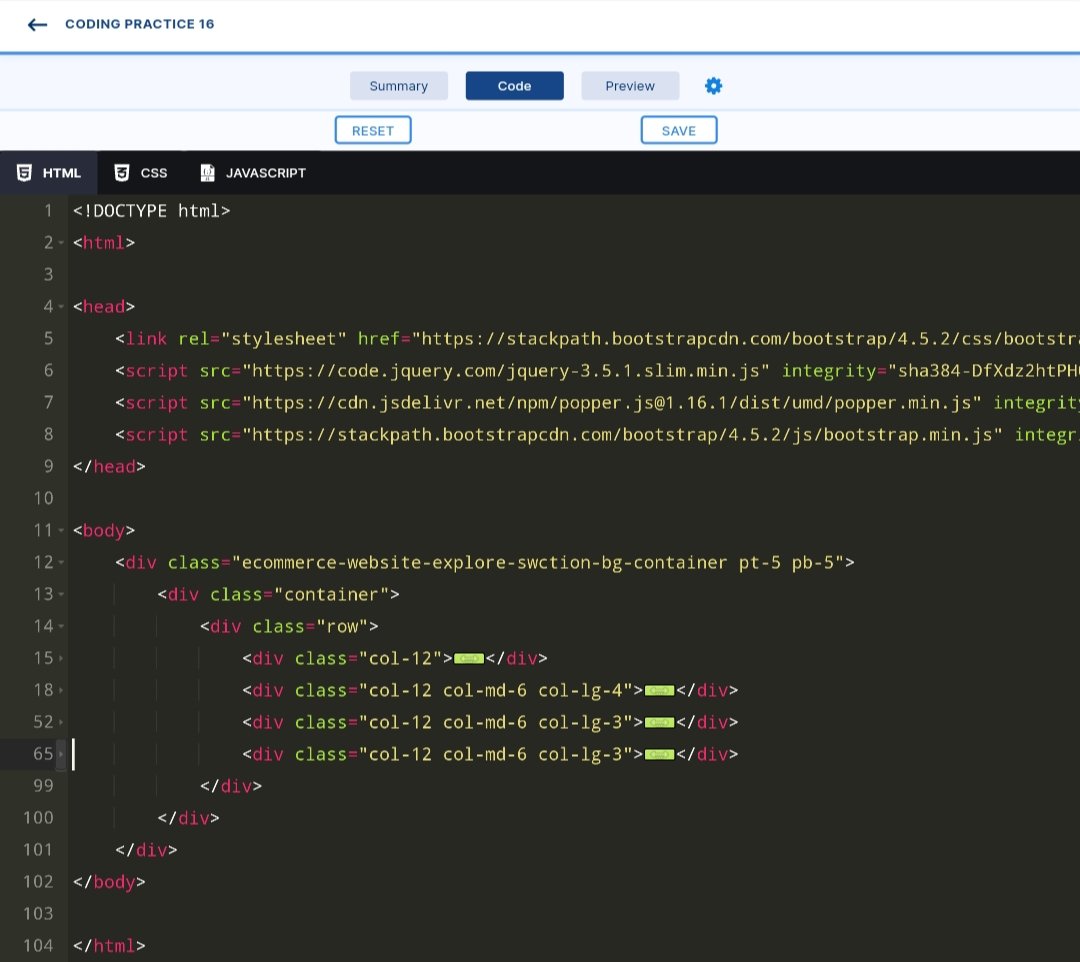Expand the fold arrow at line 15

click(61, 659)
